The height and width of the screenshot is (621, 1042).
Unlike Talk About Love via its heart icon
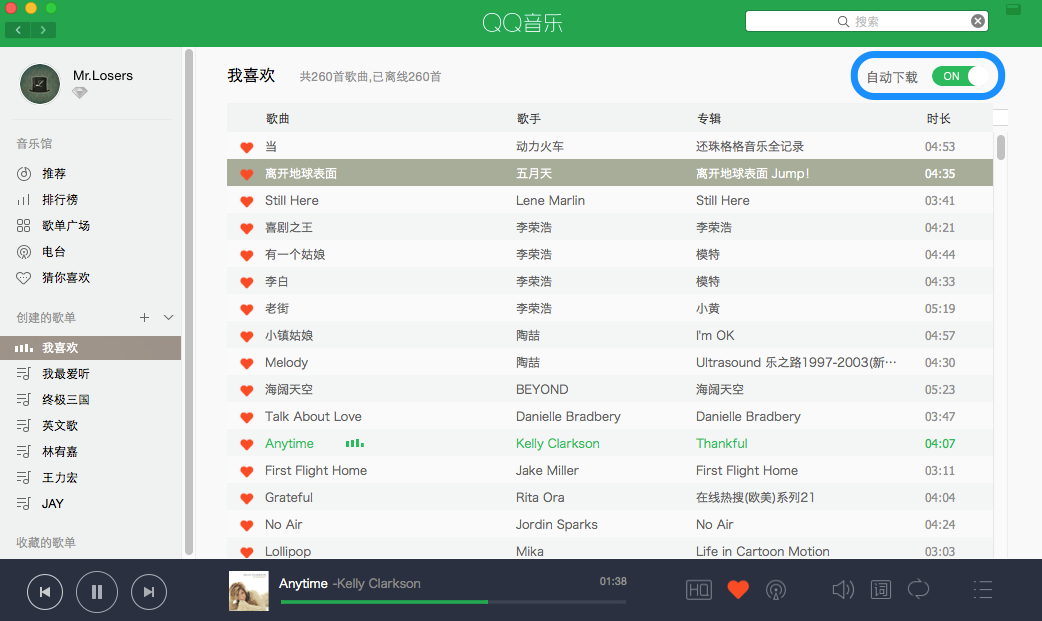247,418
